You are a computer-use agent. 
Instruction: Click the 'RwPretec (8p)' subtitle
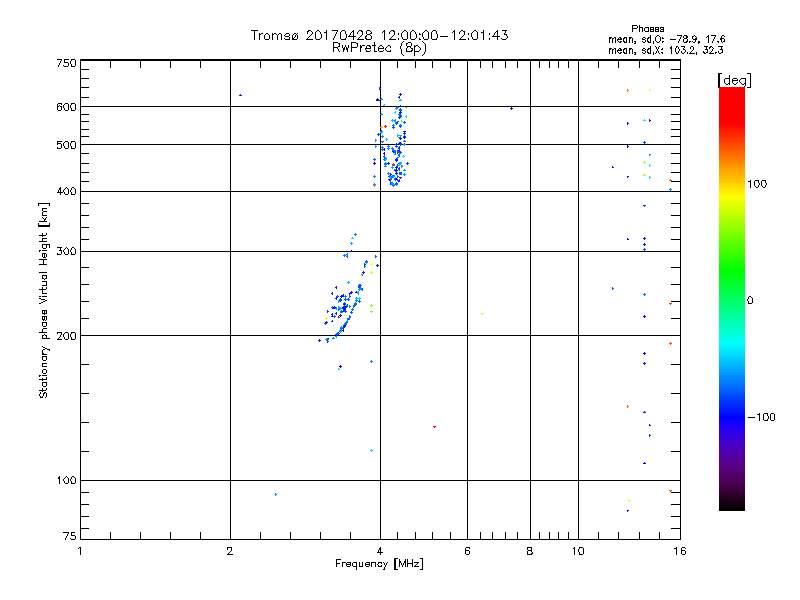[x=379, y=48]
